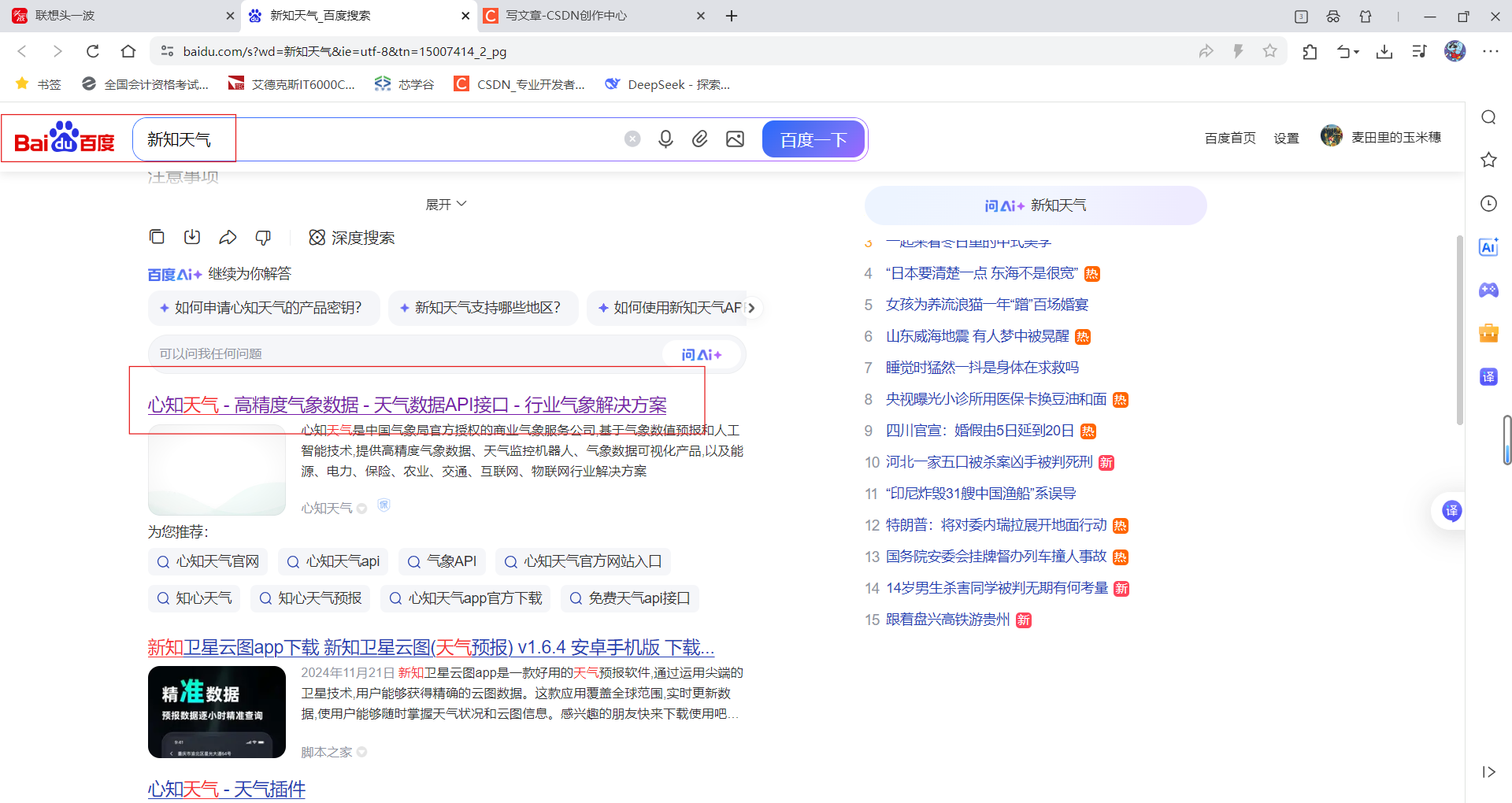
Task: Click the Baidu logo
Action: [x=65, y=139]
